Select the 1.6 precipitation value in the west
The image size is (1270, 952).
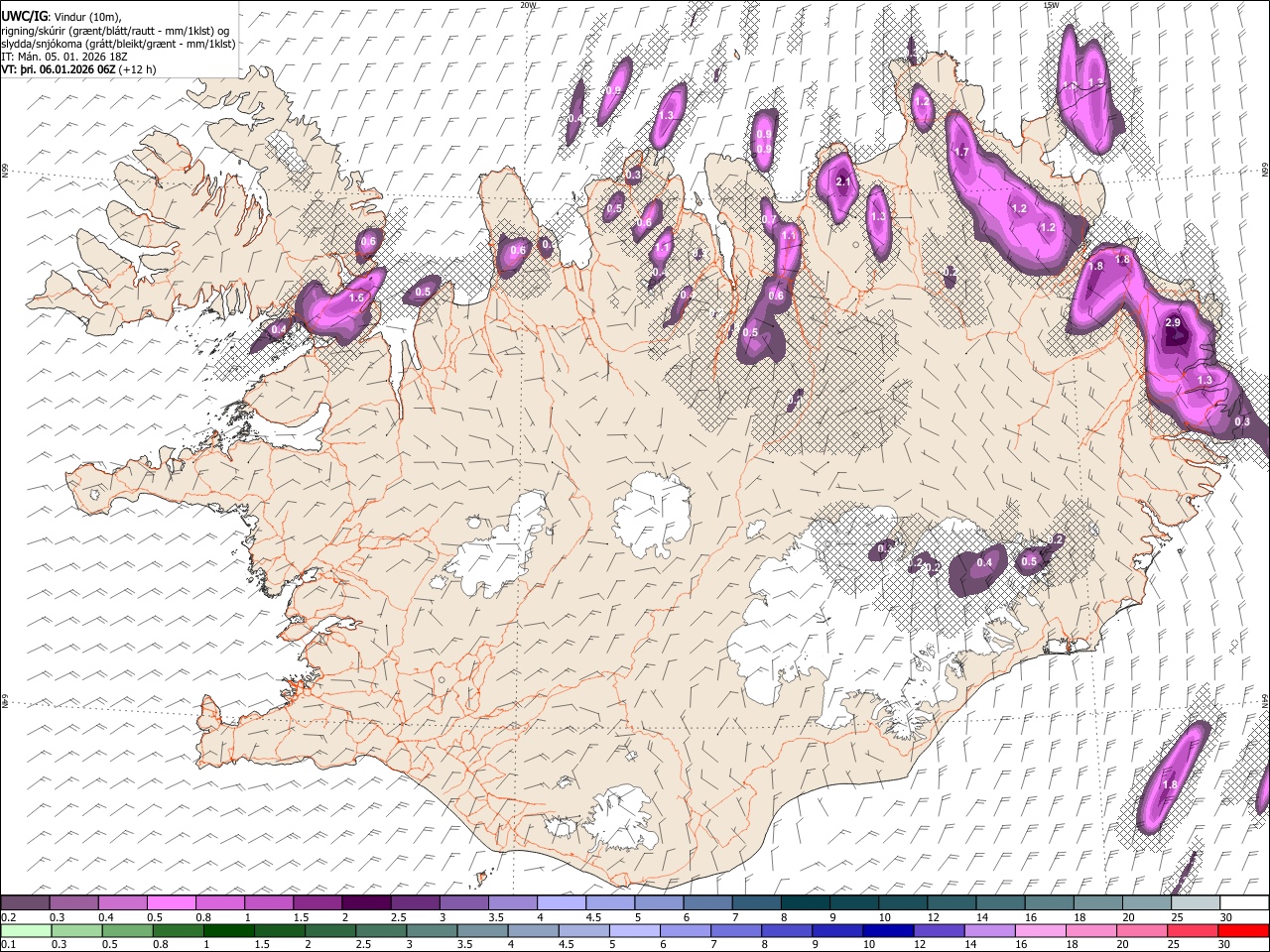pyautogui.click(x=357, y=297)
